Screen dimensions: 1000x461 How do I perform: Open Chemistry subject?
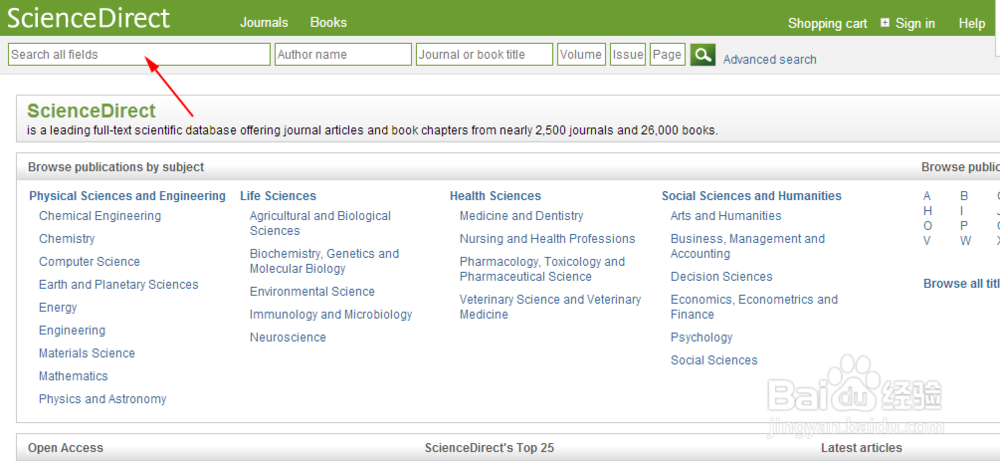click(x=67, y=238)
